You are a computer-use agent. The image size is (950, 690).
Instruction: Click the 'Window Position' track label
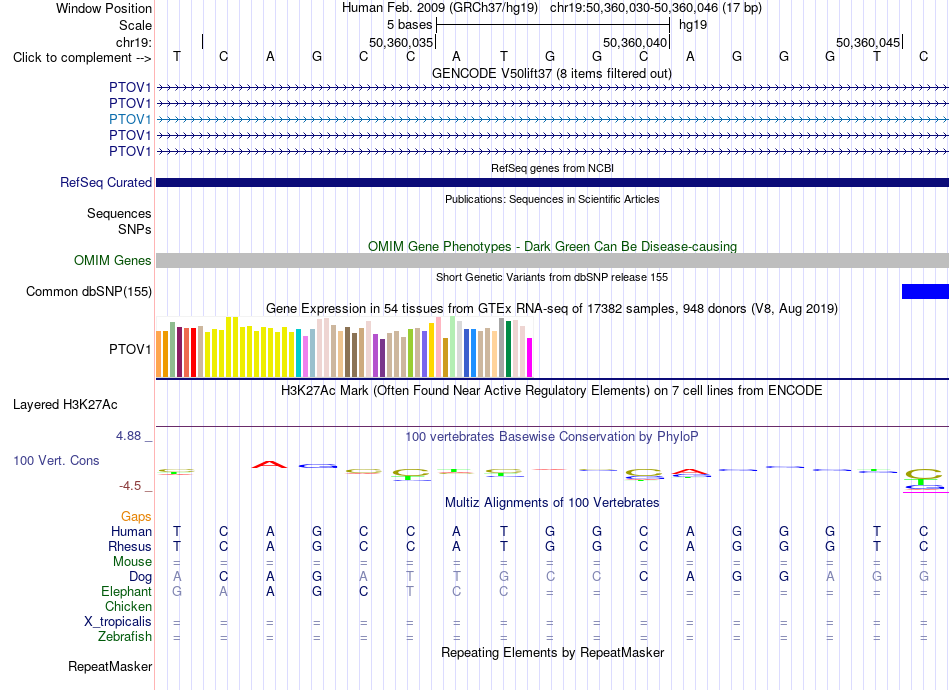point(104,8)
